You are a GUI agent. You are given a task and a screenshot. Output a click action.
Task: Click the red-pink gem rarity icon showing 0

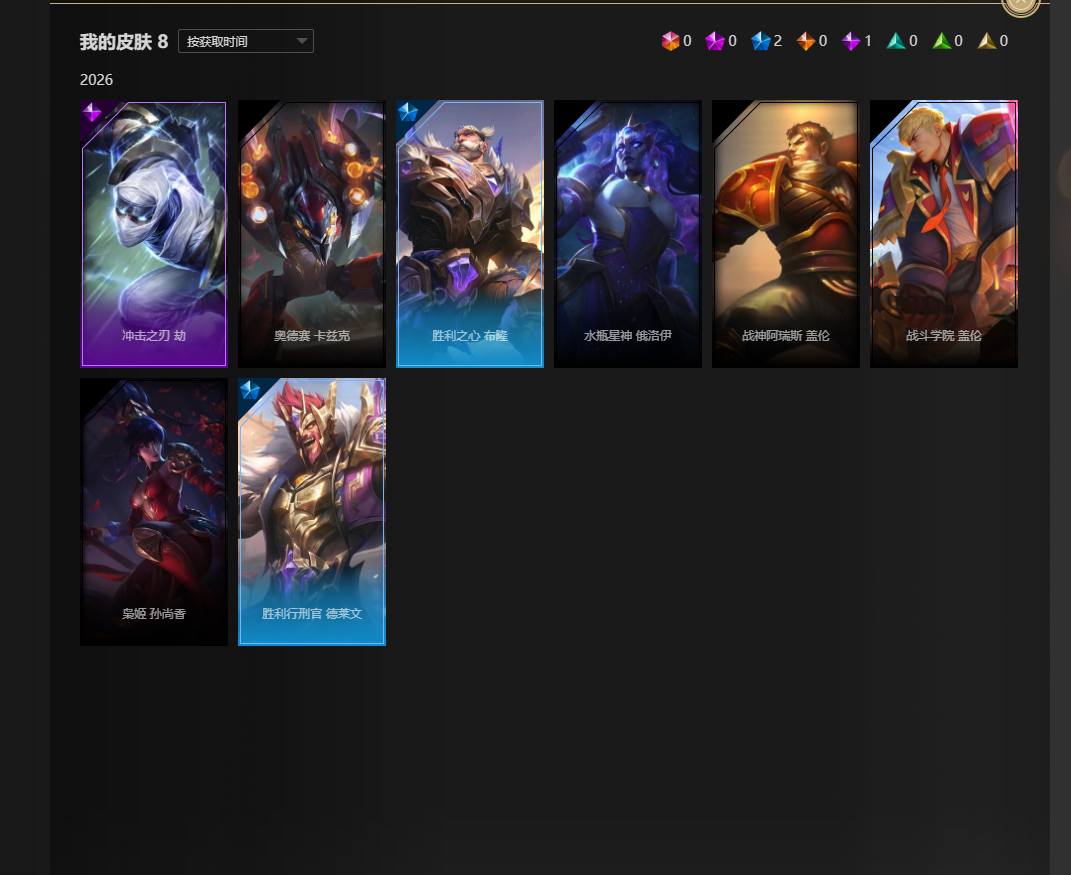point(670,41)
